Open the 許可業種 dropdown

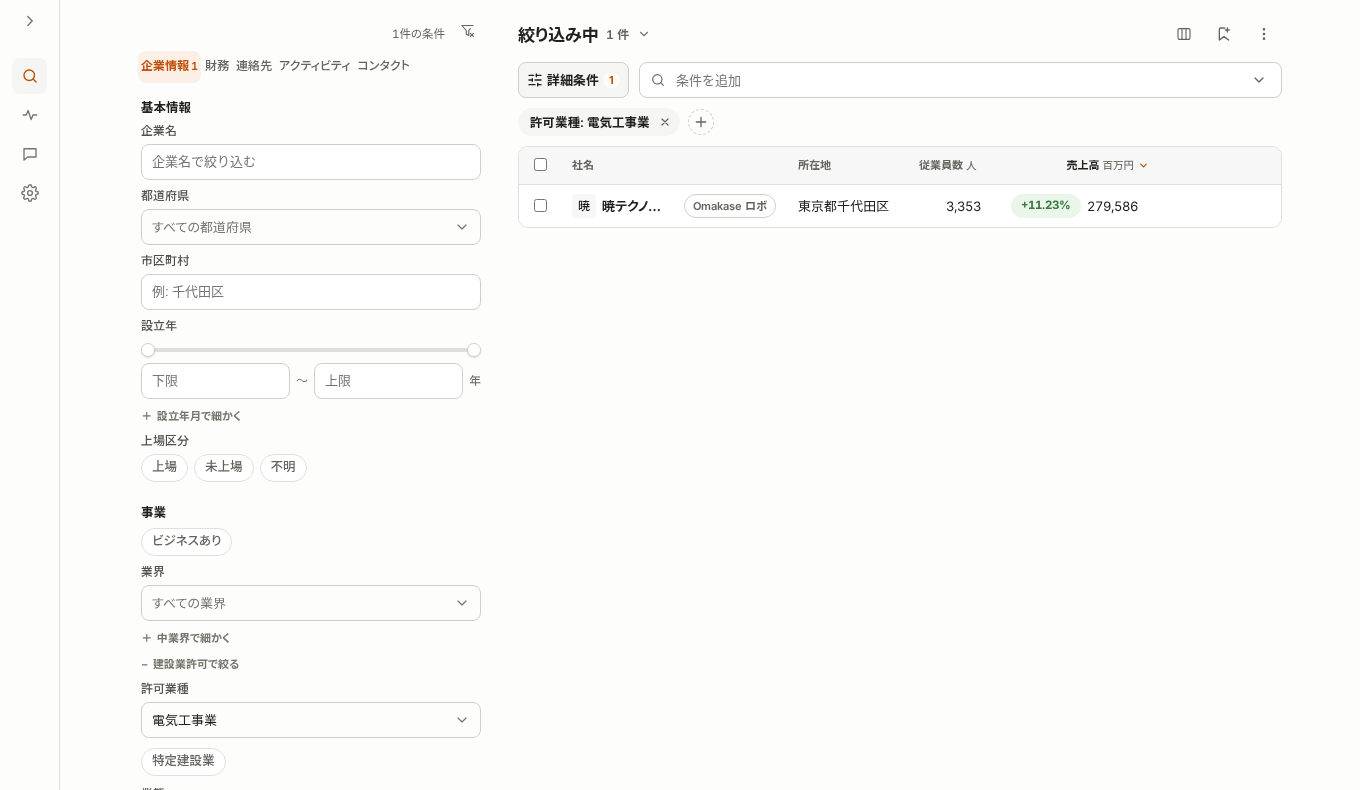coord(311,720)
